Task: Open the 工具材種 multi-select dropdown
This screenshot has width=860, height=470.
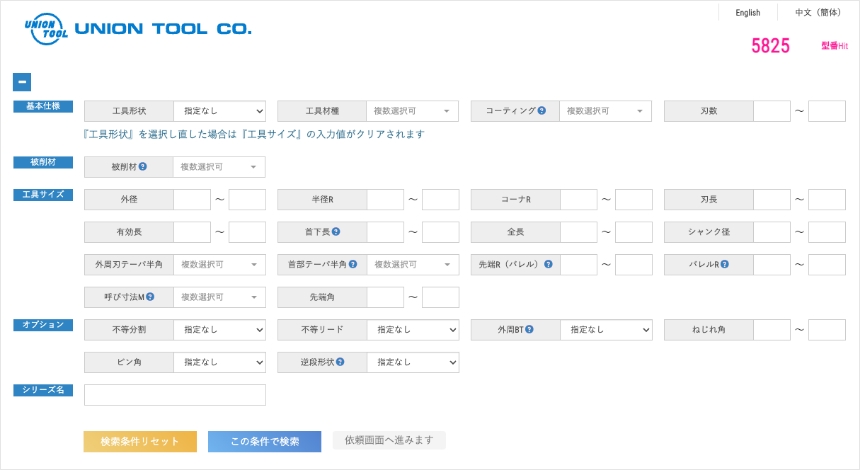Action: click(x=412, y=111)
